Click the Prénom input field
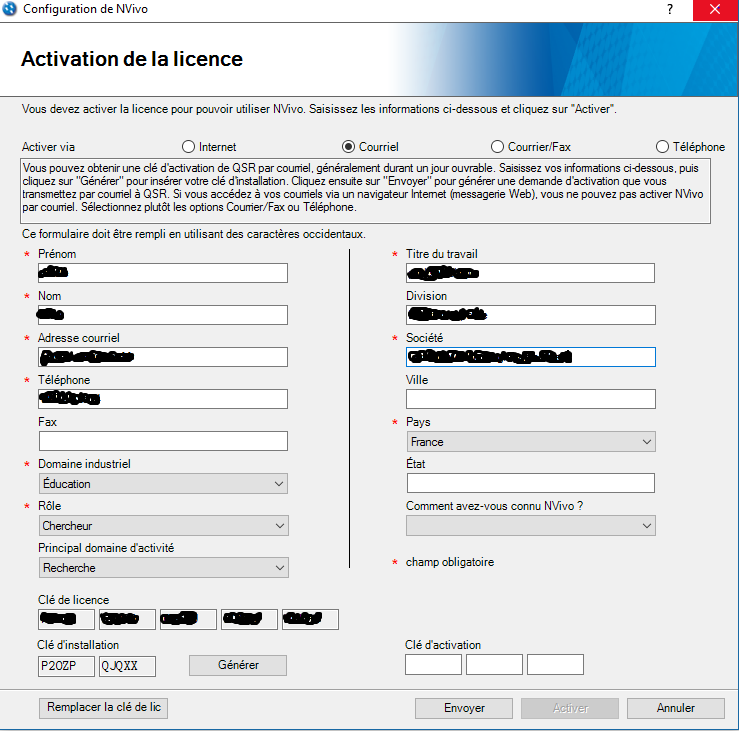 coord(163,273)
